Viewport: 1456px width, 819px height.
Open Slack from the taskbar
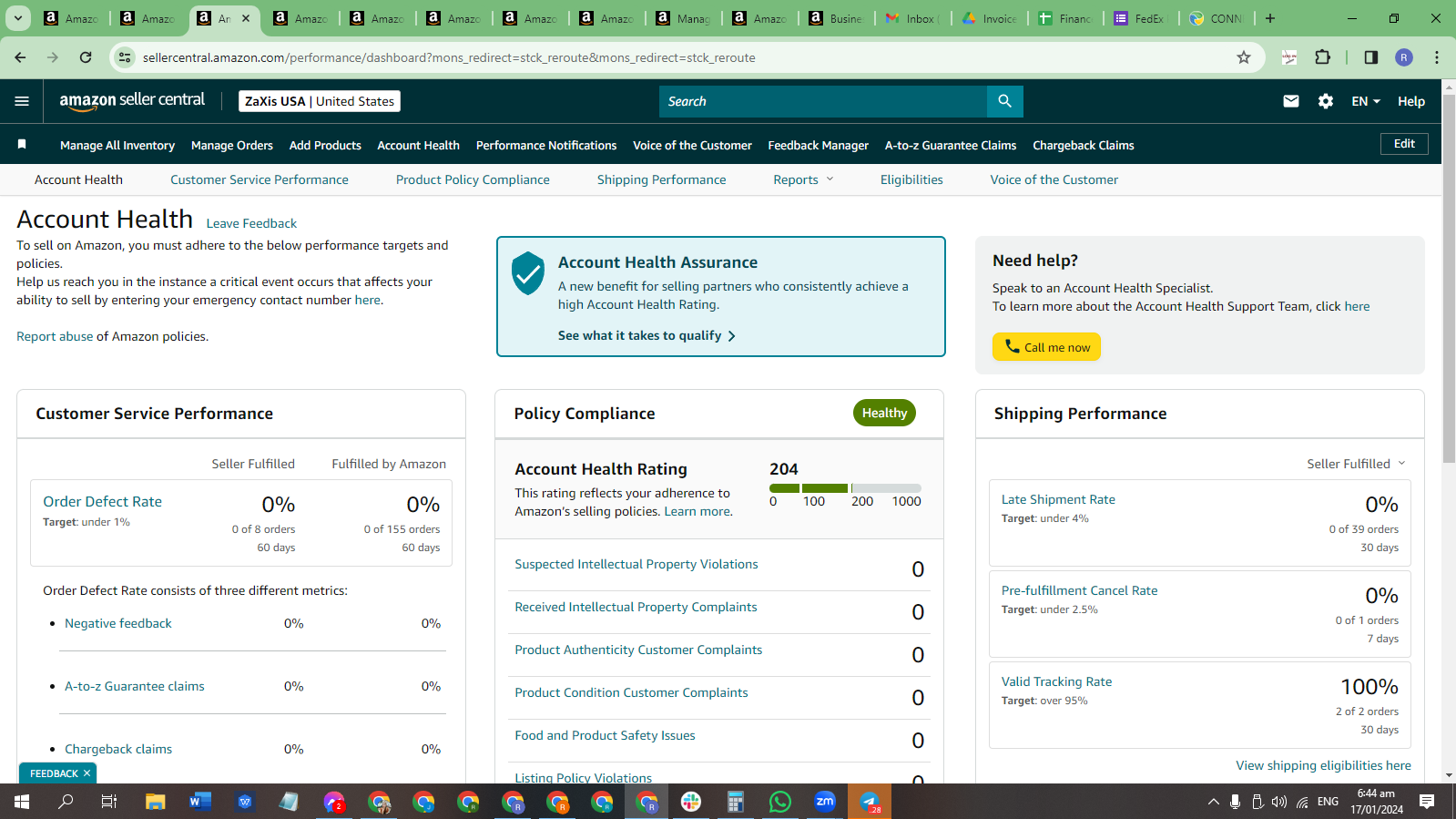click(x=691, y=802)
